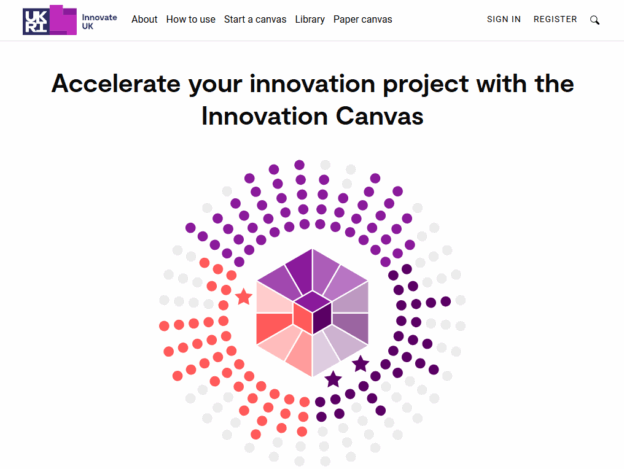
Task: Open the Library page
Action: [310, 19]
